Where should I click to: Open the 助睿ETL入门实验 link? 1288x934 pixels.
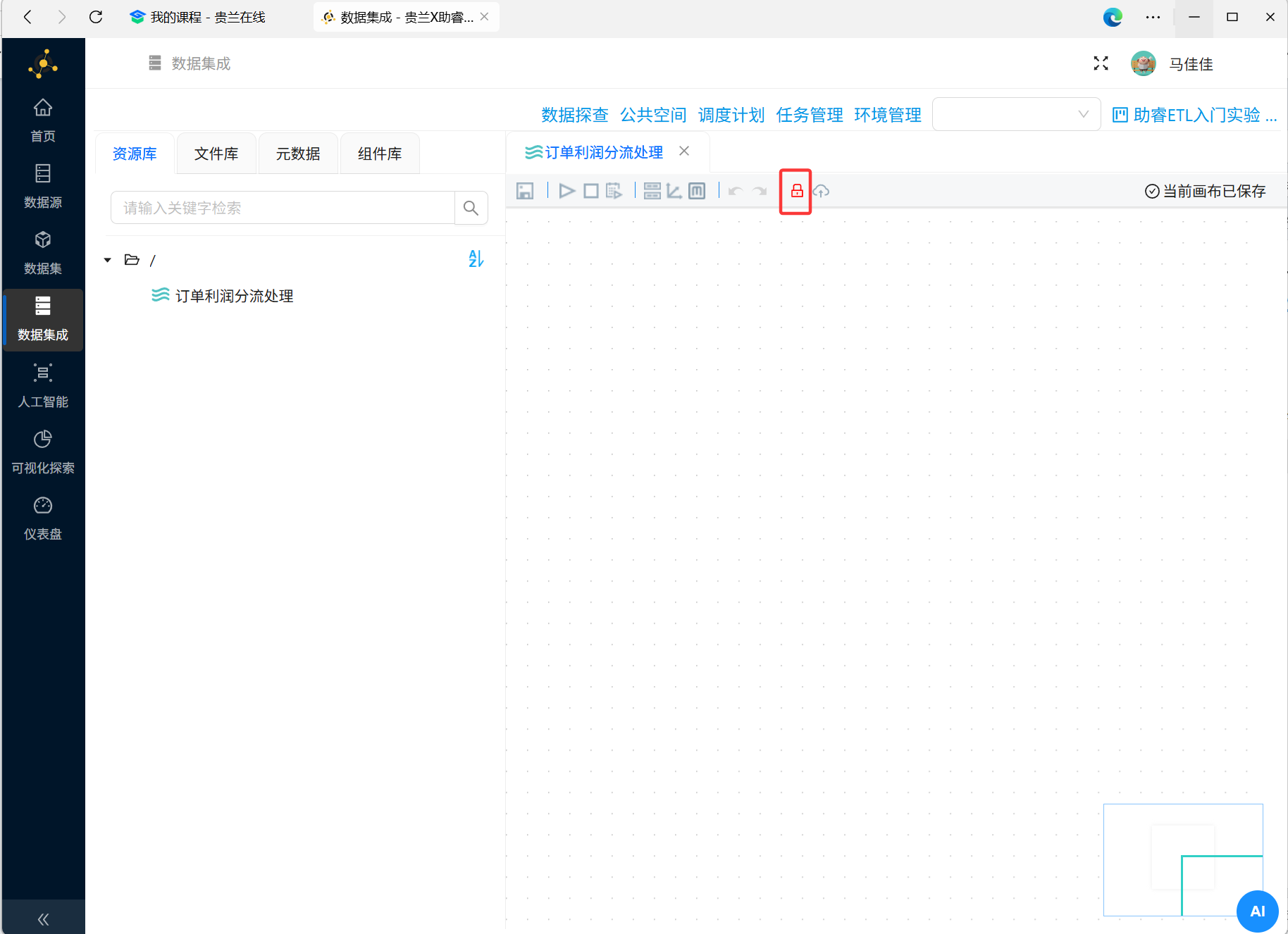coord(1195,115)
